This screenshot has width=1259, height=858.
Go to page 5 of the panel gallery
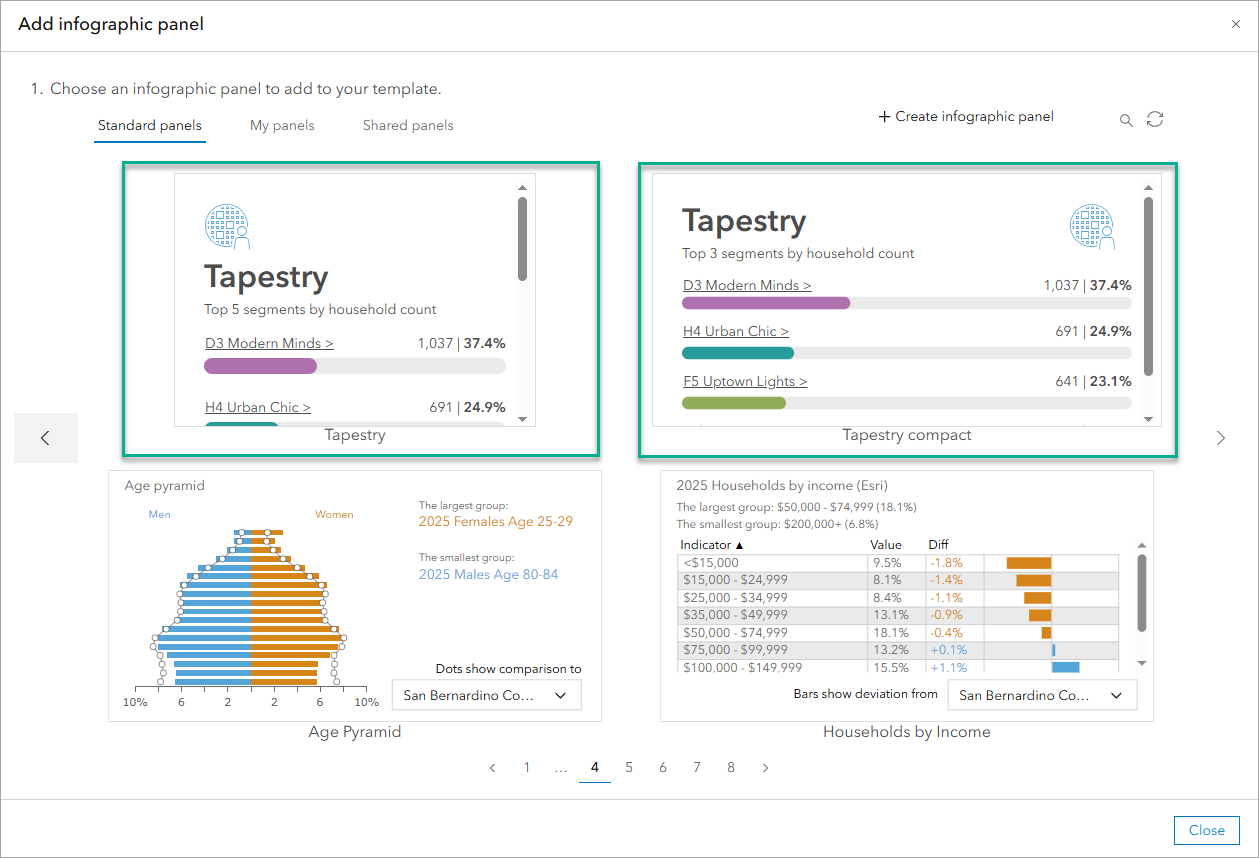628,767
